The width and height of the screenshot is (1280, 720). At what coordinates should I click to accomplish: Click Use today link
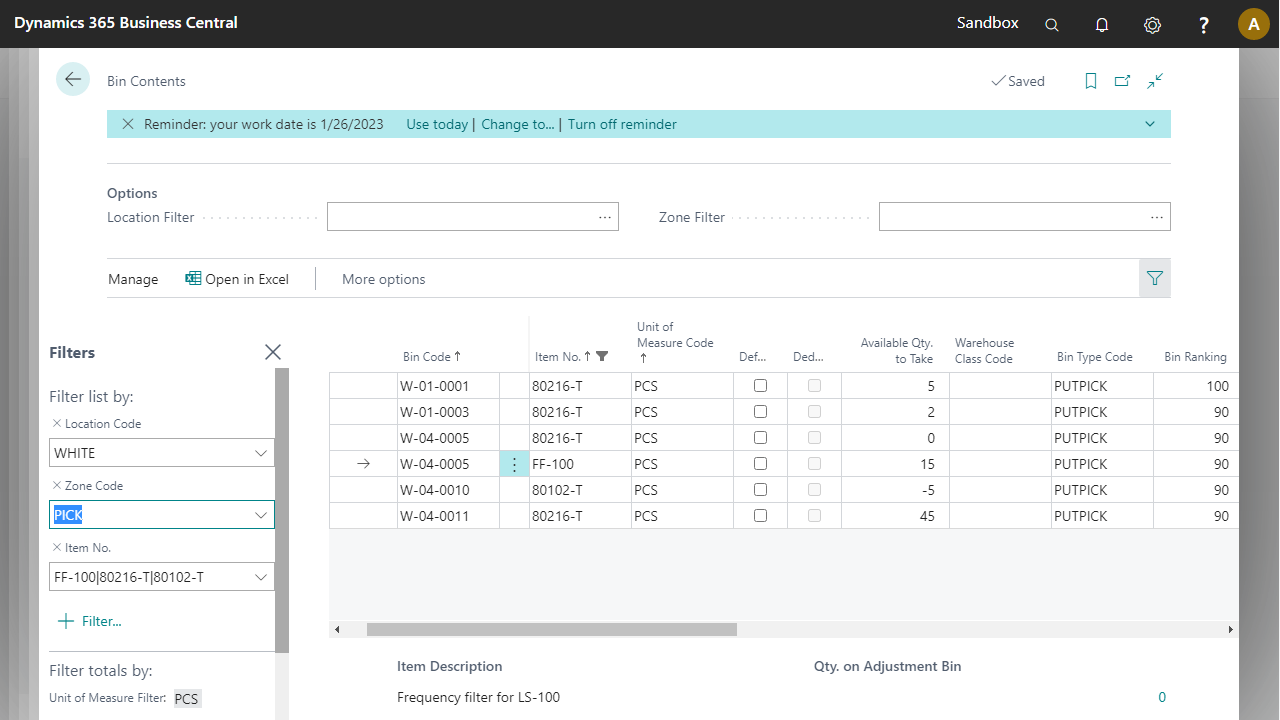(437, 124)
